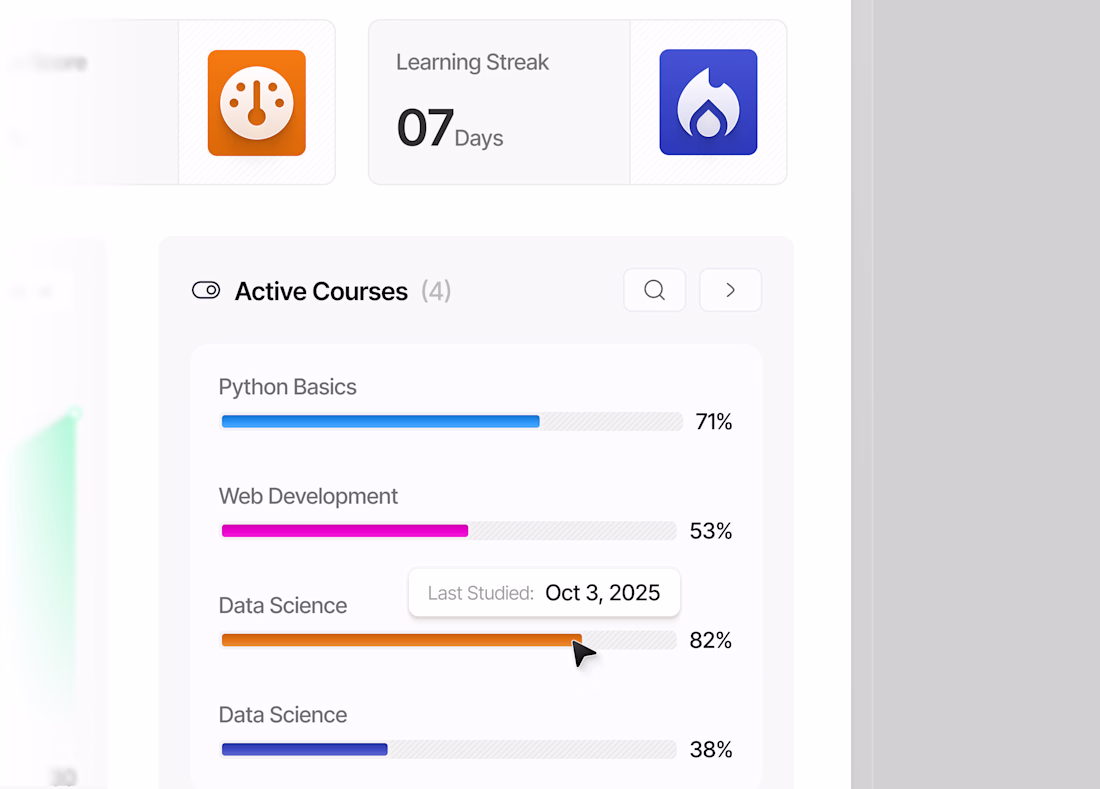Viewport: 1100px width, 789px height.
Task: Select the Data Science course at 82%
Action: pyautogui.click(x=283, y=605)
